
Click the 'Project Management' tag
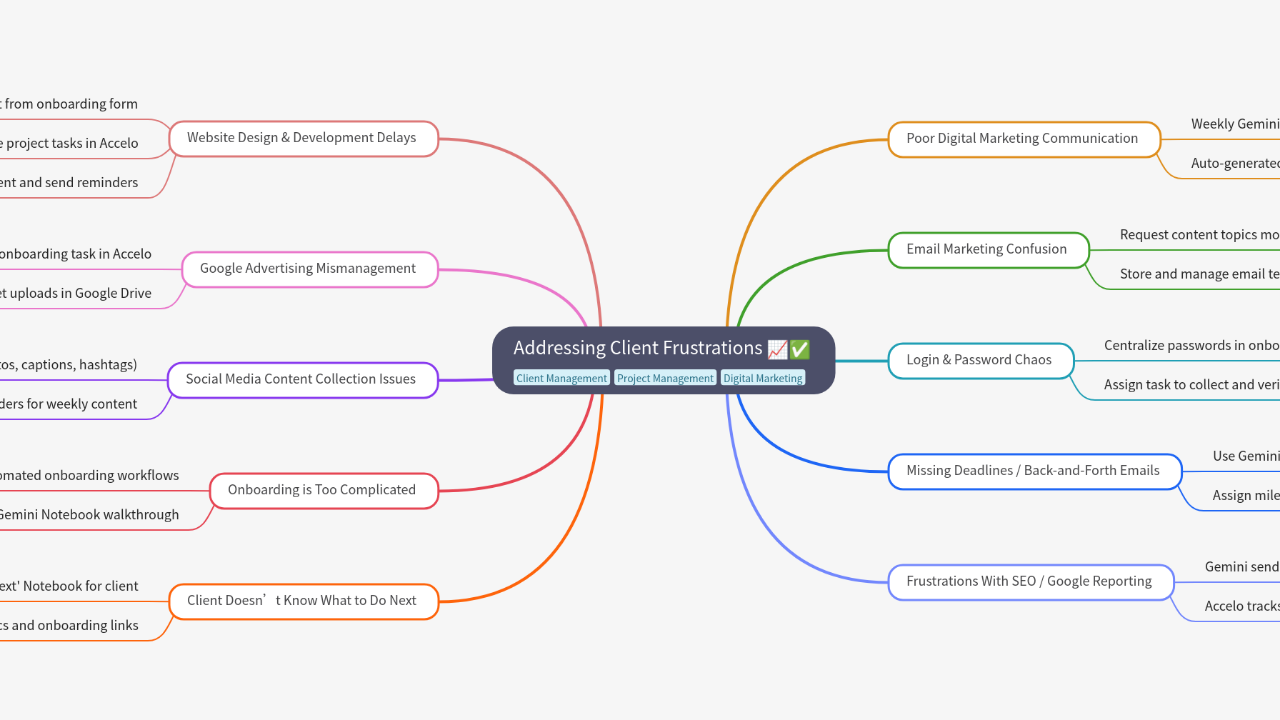pos(665,378)
